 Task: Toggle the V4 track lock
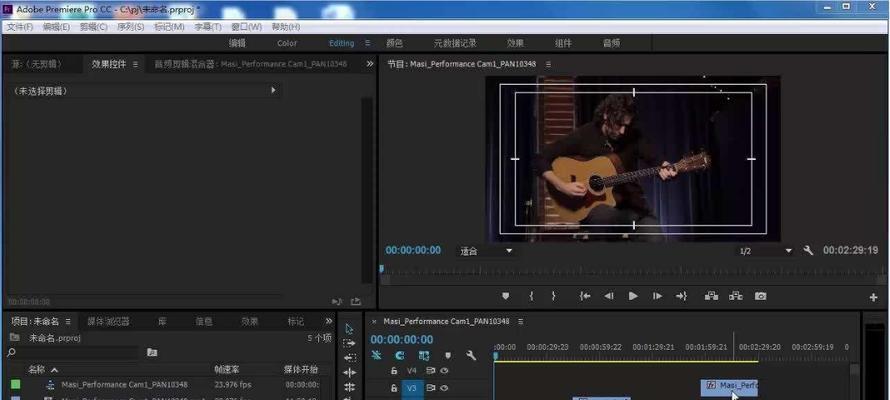(394, 371)
